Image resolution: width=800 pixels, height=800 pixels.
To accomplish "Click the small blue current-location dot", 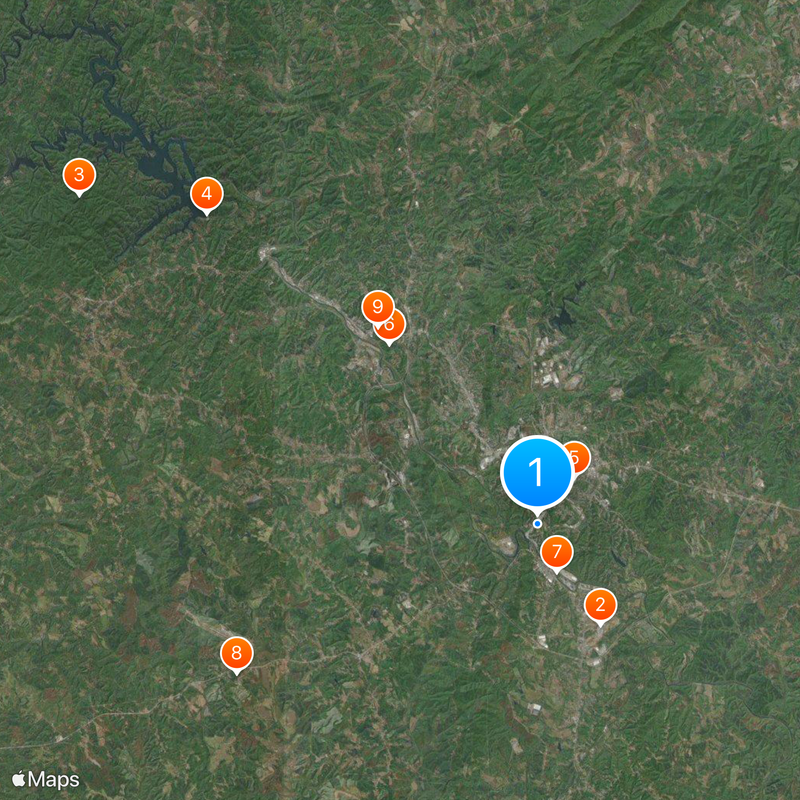I will point(537,523).
